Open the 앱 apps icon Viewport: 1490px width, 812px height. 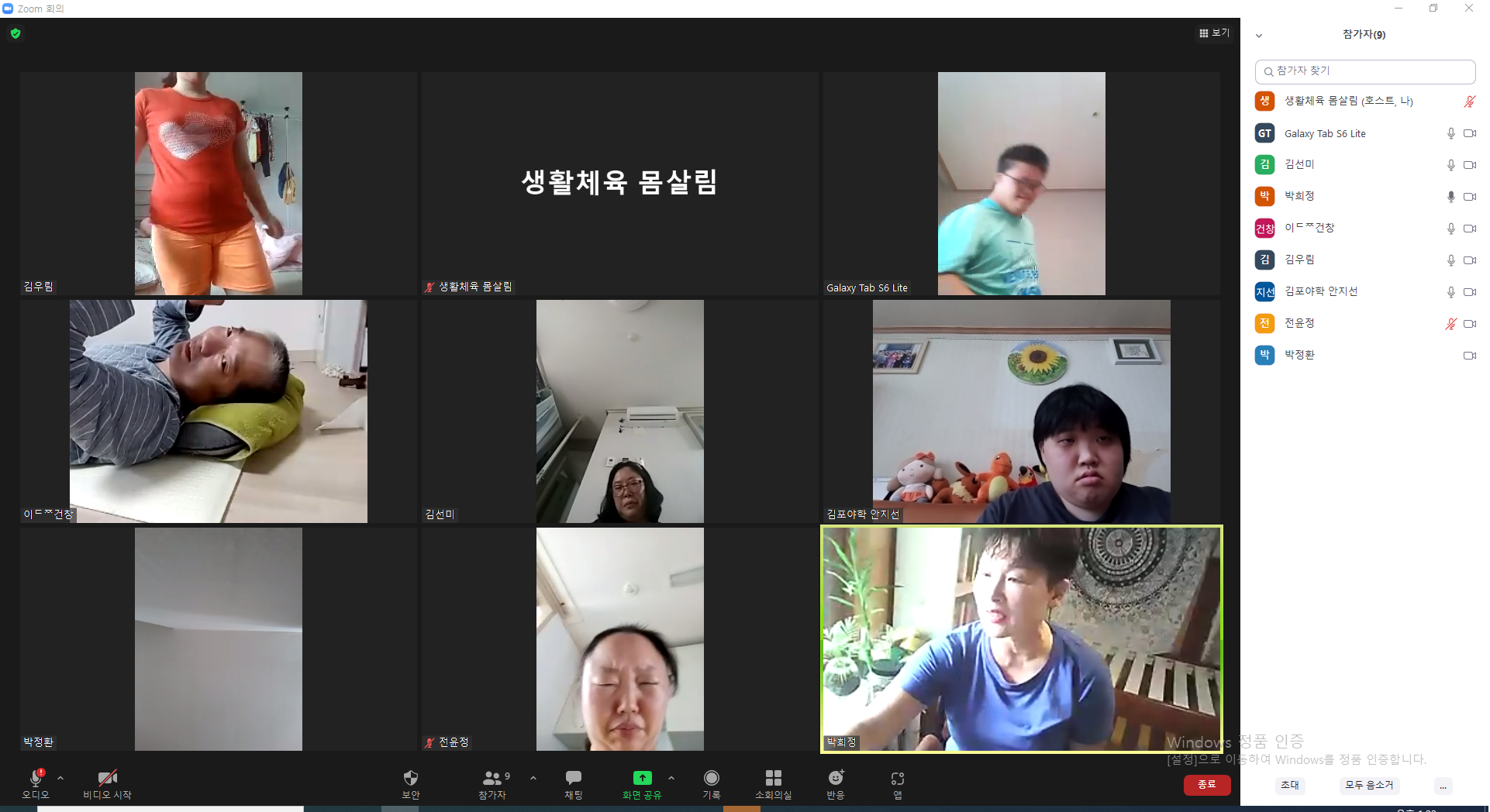coord(898,778)
